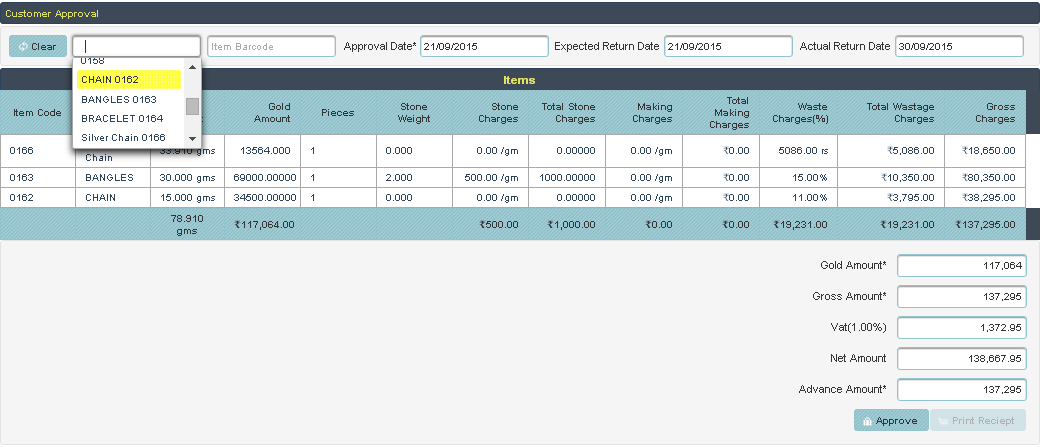Click the dropdown scrollbar thumb
Screen dimensions: 1042x447
[x=192, y=106]
